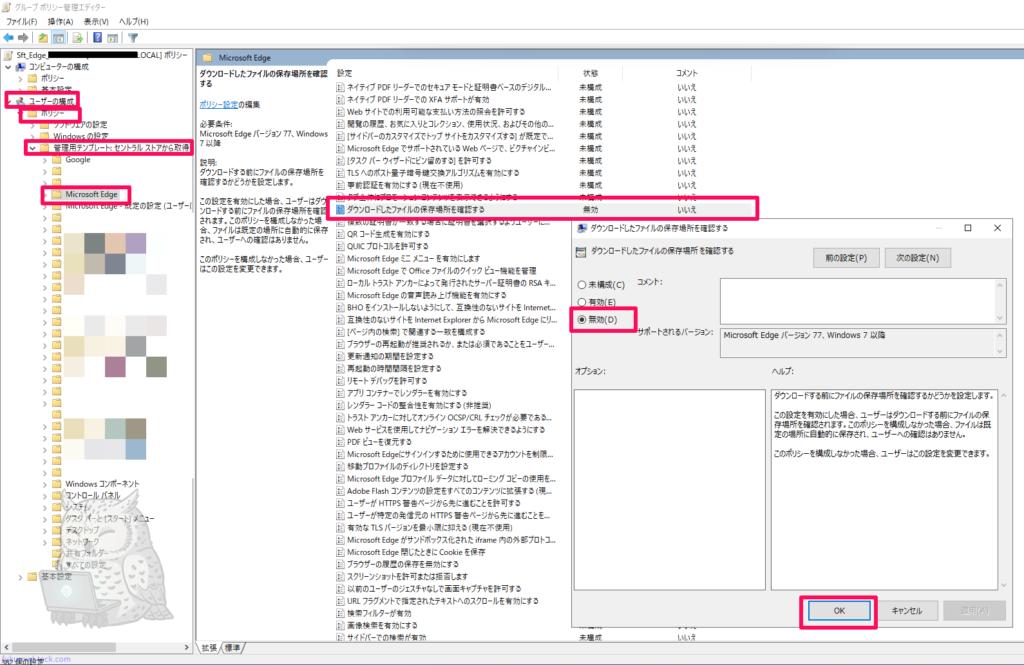Expand the bottom 基本設定 tree node

pyautogui.click(x=20, y=577)
